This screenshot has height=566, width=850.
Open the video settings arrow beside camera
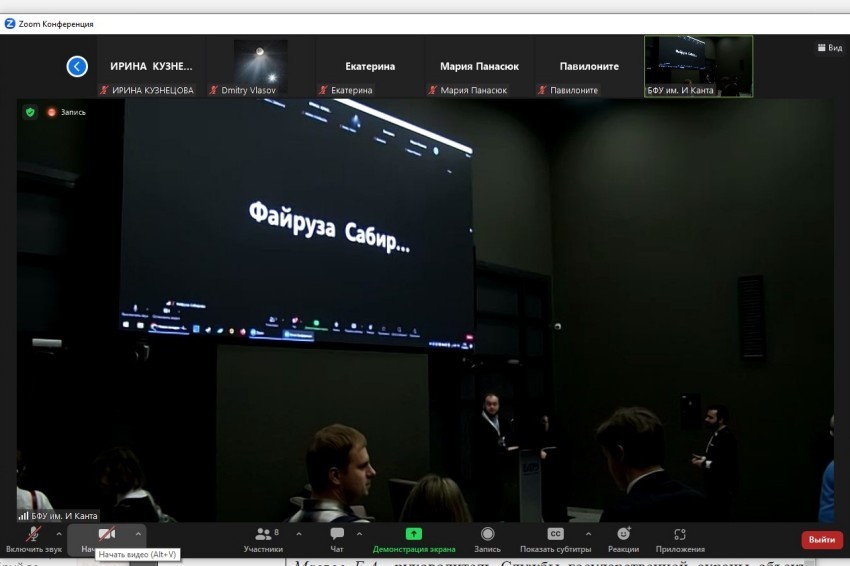tap(138, 534)
